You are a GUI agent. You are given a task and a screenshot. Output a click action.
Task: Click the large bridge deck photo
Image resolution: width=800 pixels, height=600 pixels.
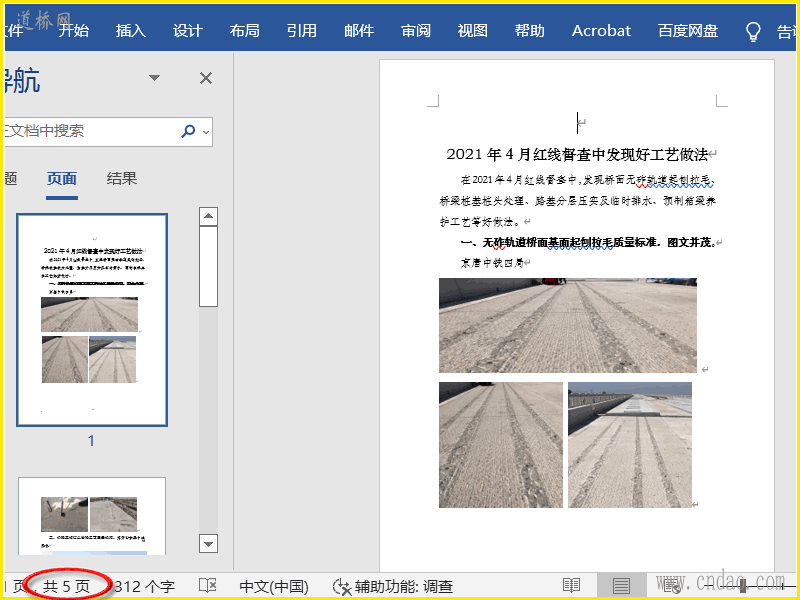pos(568,326)
